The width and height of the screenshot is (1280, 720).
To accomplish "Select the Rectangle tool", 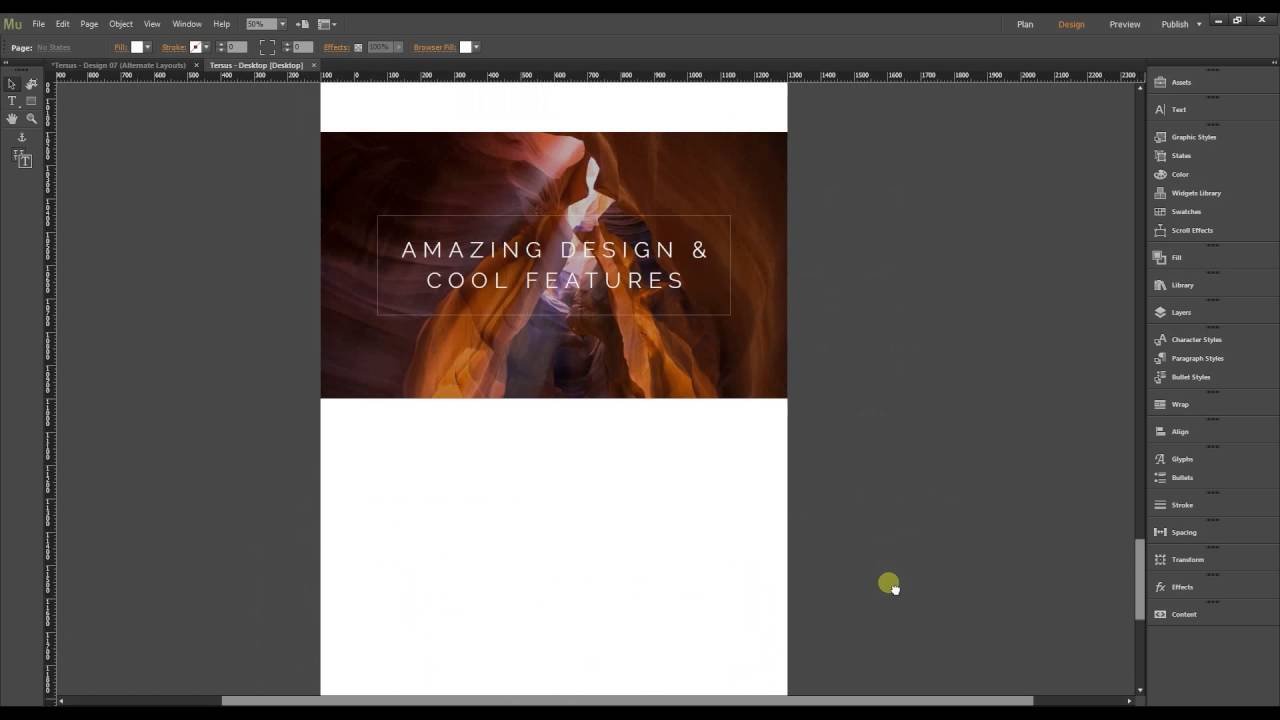I will 31,101.
